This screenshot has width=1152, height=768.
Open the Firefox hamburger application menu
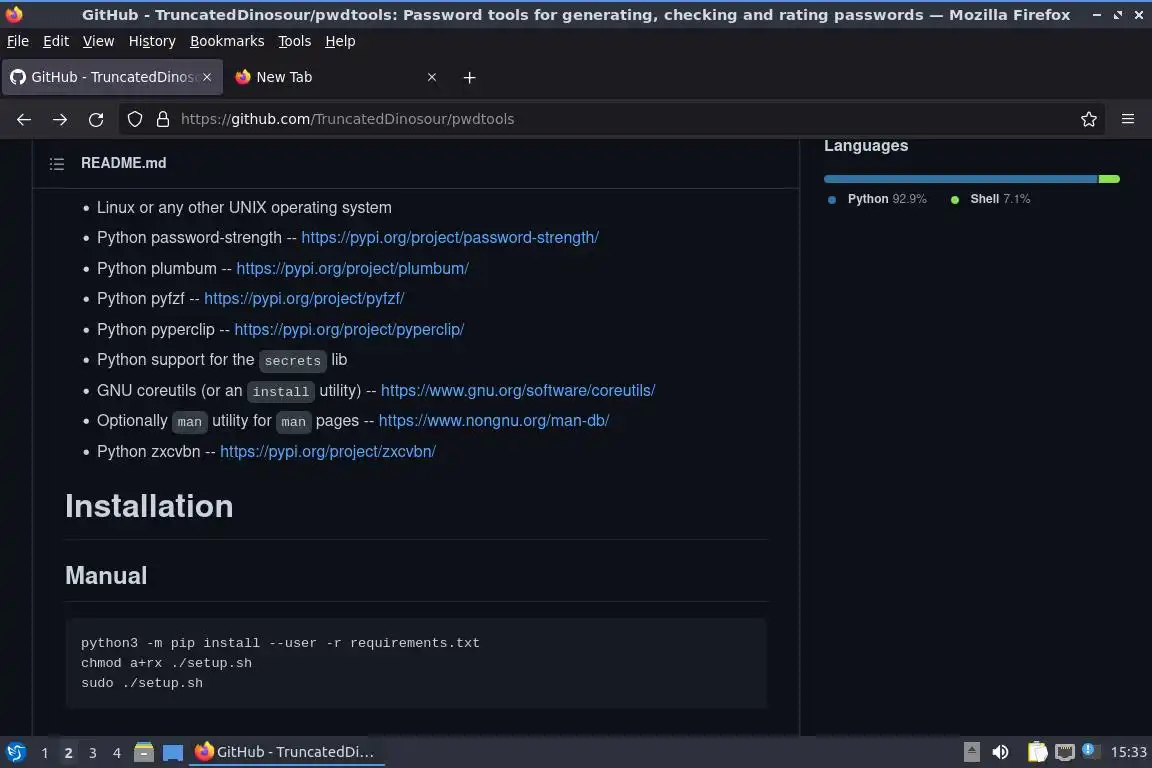point(1128,119)
